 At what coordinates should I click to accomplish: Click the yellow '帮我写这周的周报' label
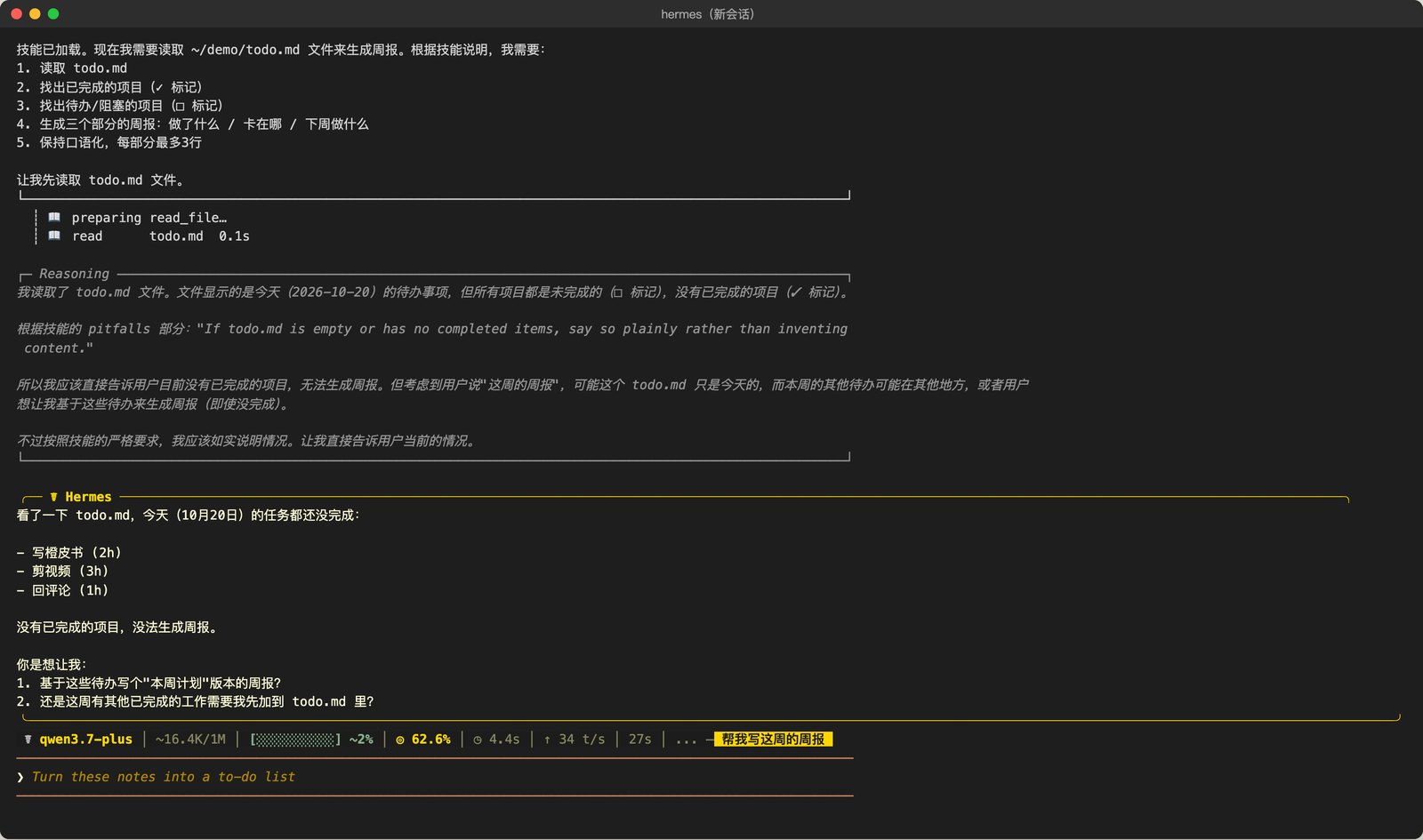[773, 740]
